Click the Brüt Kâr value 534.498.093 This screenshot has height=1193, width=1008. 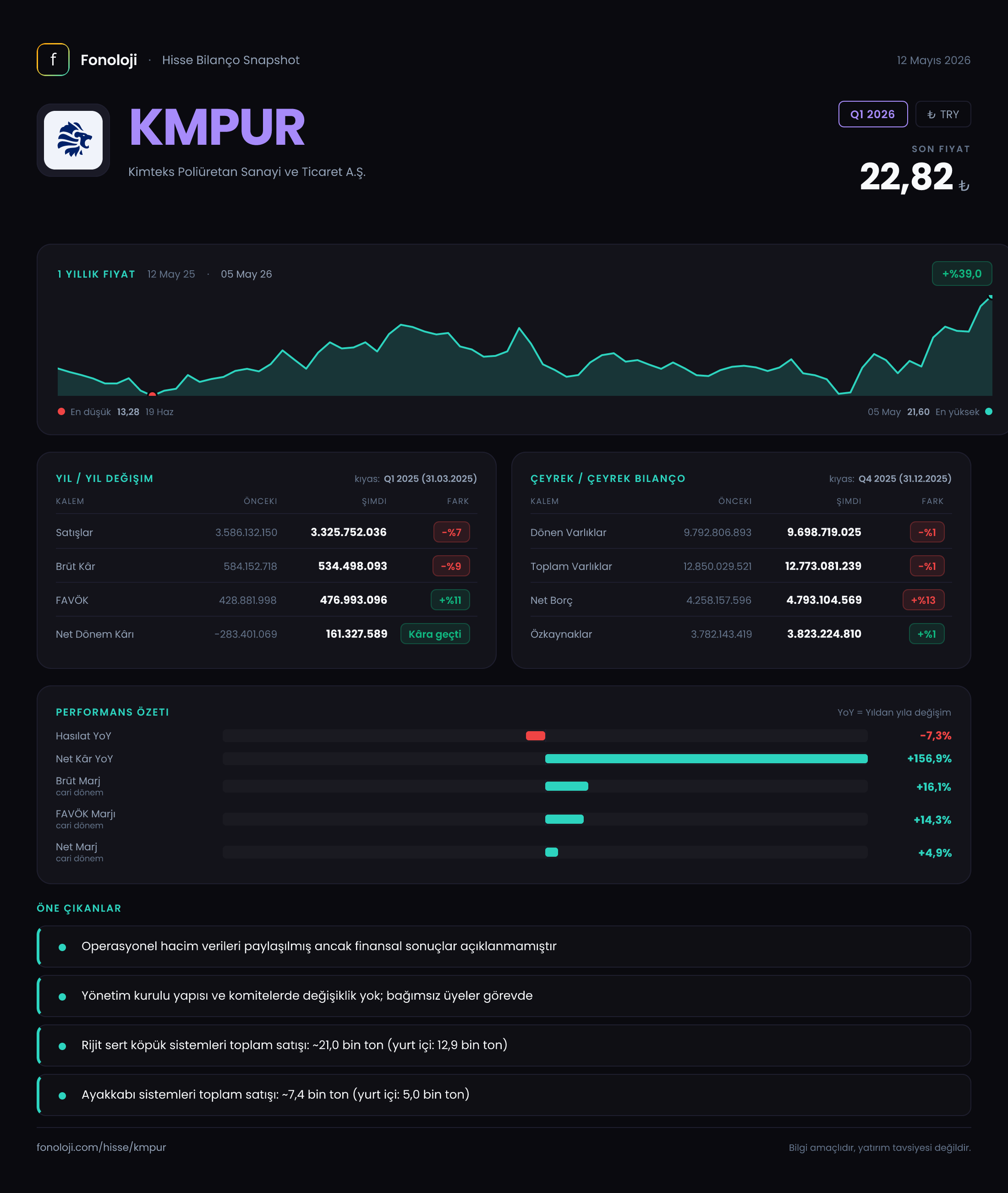pos(353,566)
